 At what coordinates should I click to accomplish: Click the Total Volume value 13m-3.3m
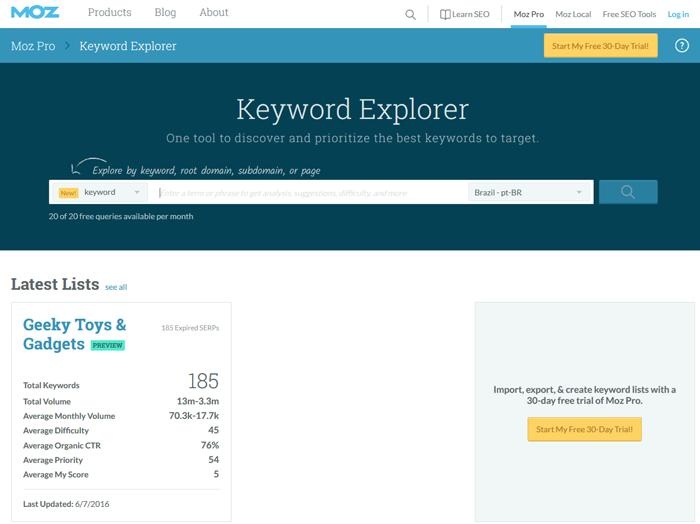pyautogui.click(x=198, y=401)
